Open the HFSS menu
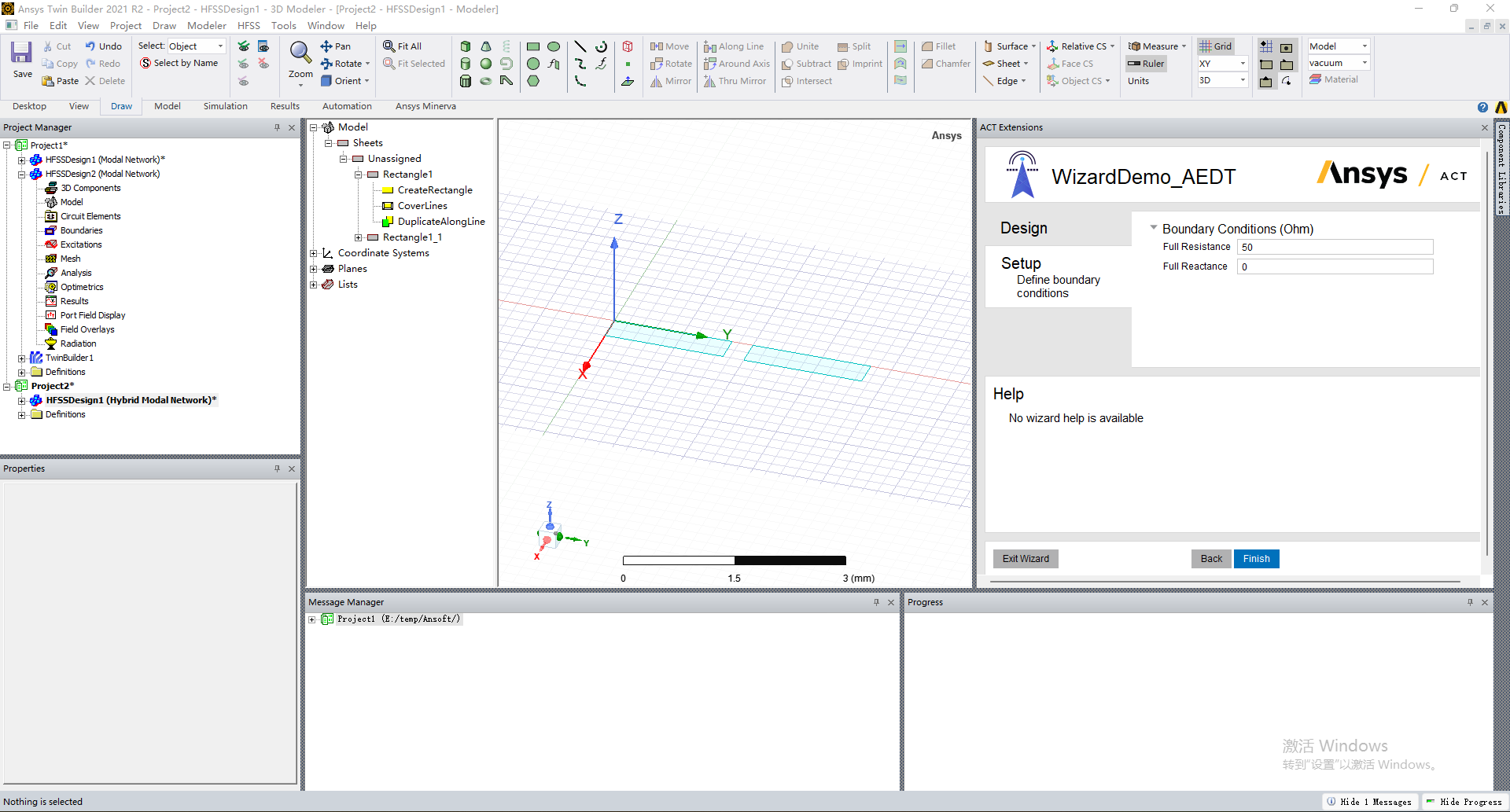This screenshot has width=1510, height=812. click(249, 26)
